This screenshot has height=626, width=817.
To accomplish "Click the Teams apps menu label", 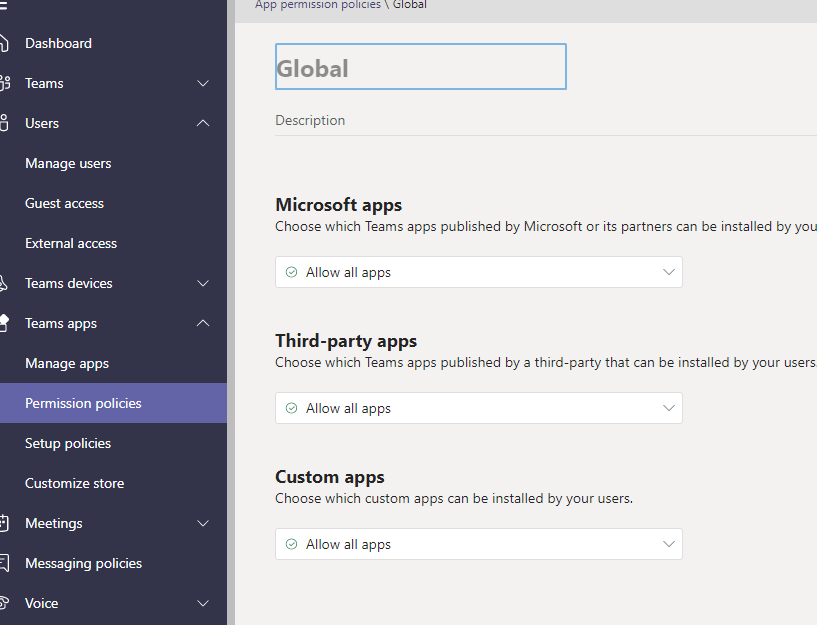I will coord(61,324).
